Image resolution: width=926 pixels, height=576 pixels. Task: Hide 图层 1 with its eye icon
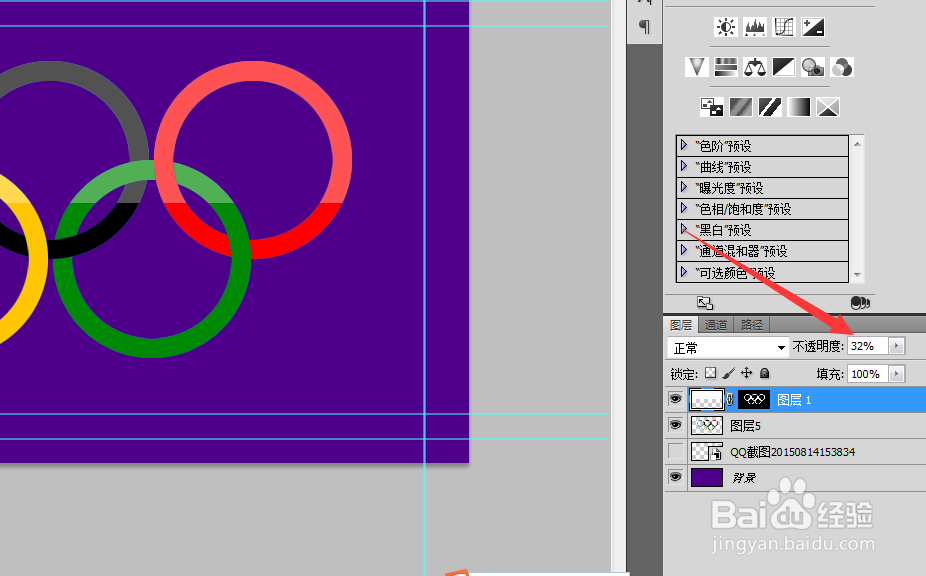[676, 399]
